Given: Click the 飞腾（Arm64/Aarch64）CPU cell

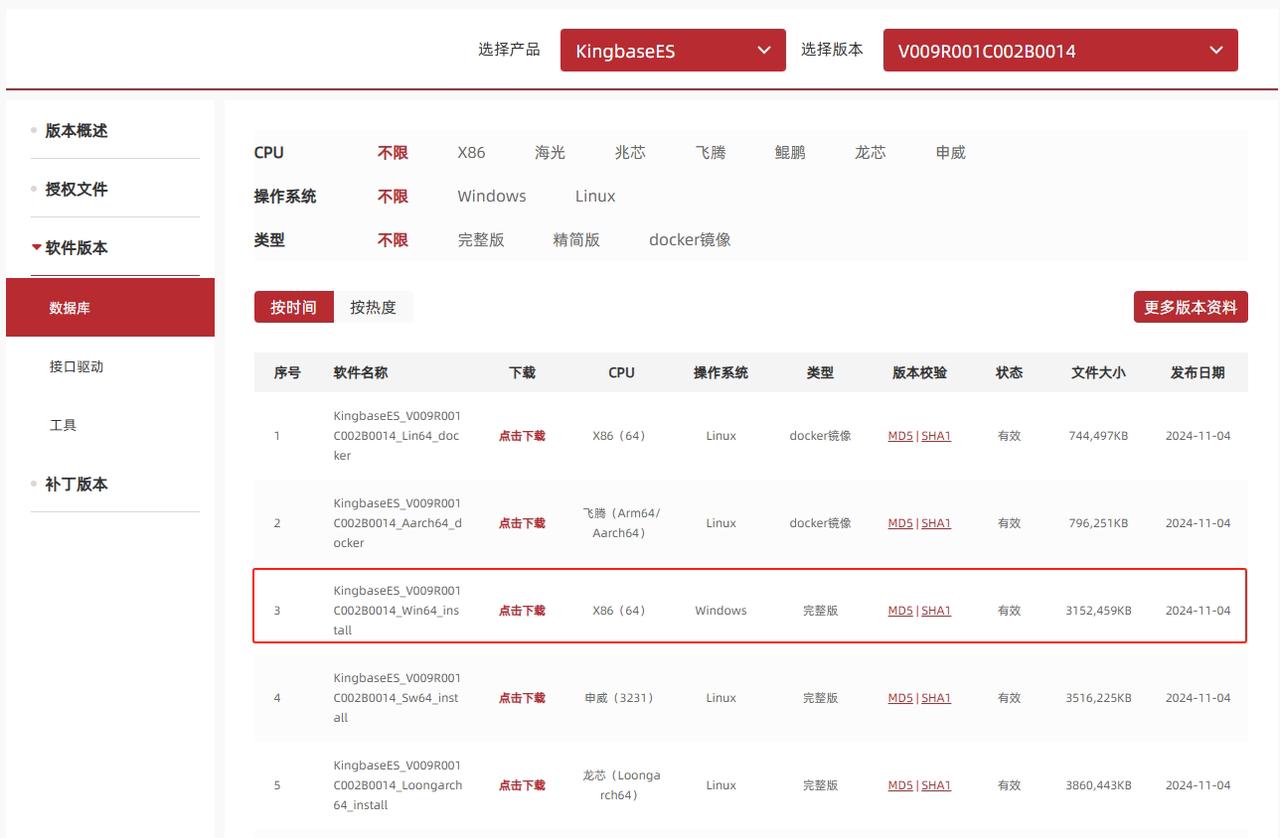Looking at the screenshot, I should tap(621, 523).
